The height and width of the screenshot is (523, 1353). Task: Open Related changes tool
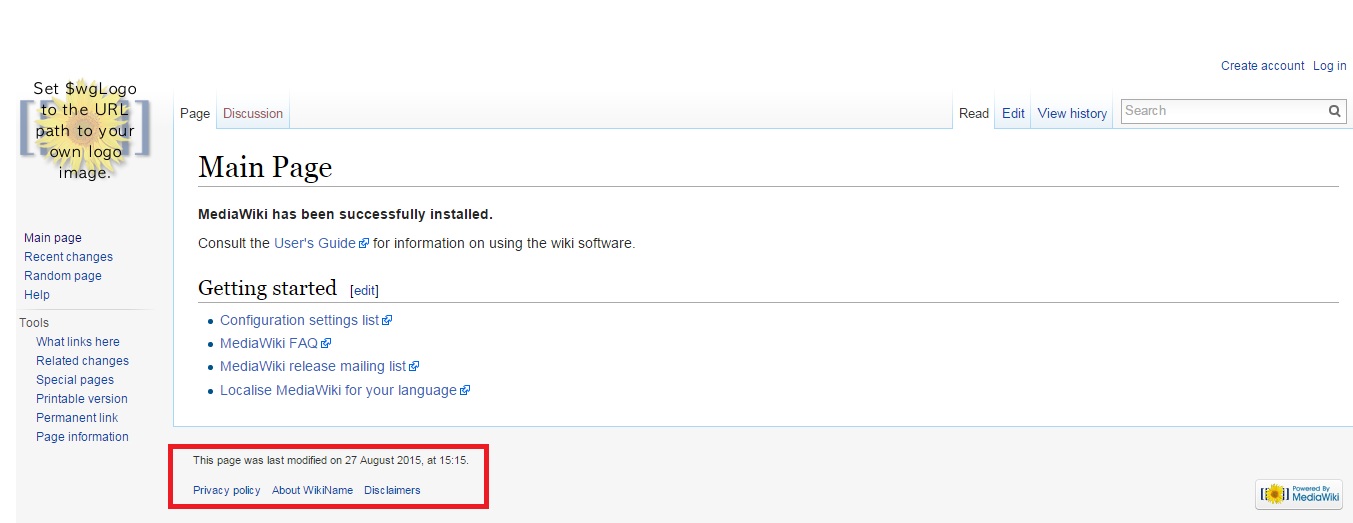[x=82, y=361]
